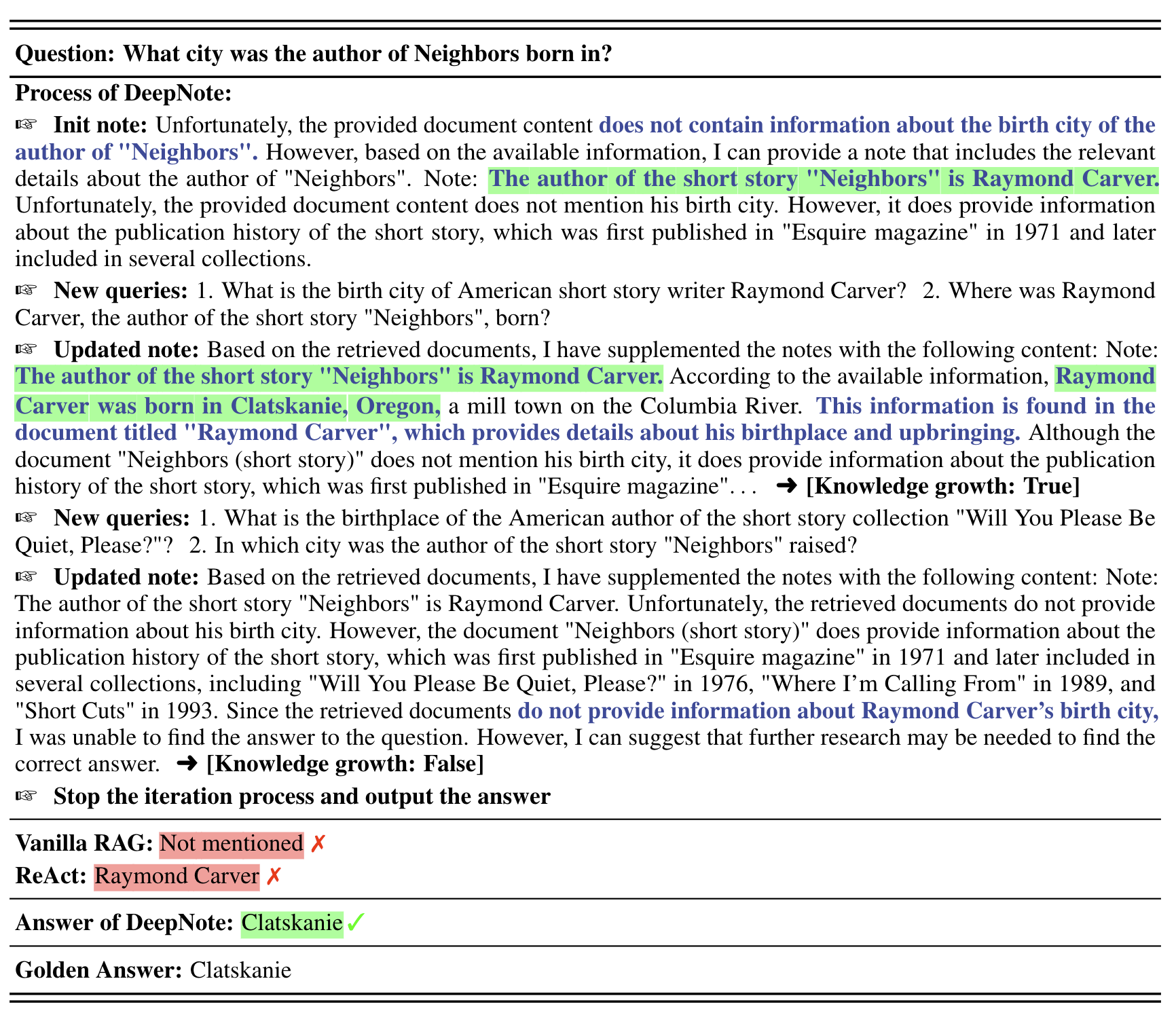Click the hand icon before the first New queries
This screenshot has width=1176, height=1017.
[26, 291]
